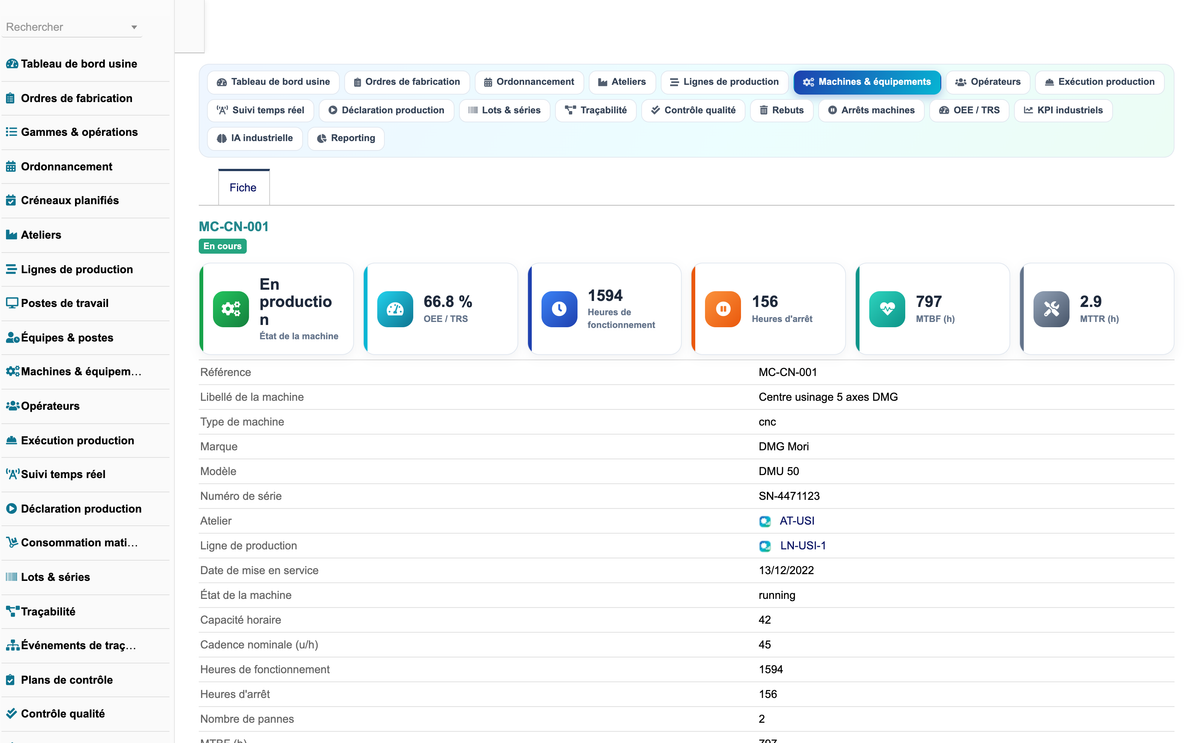
Task: Select Reporting top tab
Action: tap(346, 138)
